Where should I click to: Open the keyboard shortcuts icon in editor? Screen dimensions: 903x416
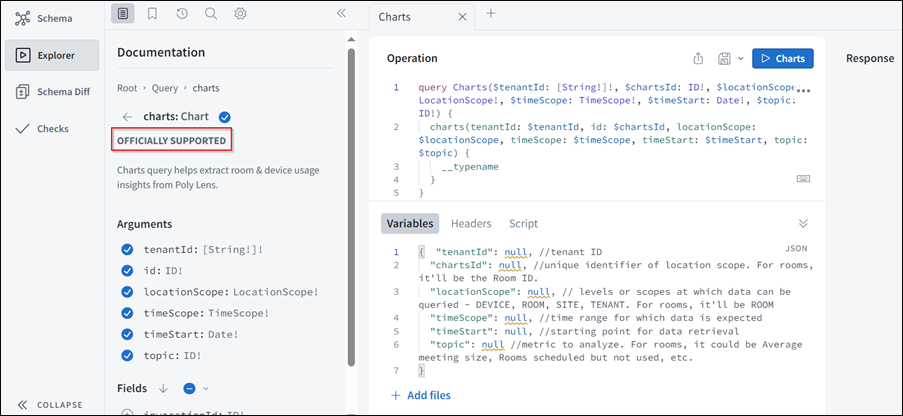pyautogui.click(x=803, y=179)
